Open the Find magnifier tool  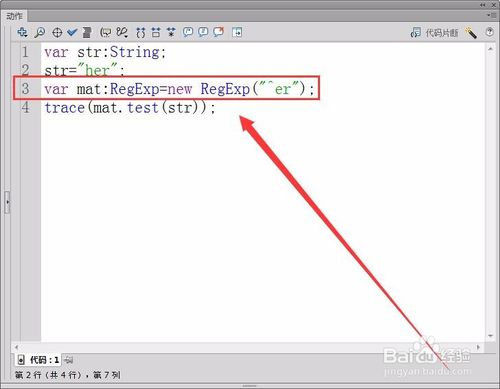coord(40,32)
